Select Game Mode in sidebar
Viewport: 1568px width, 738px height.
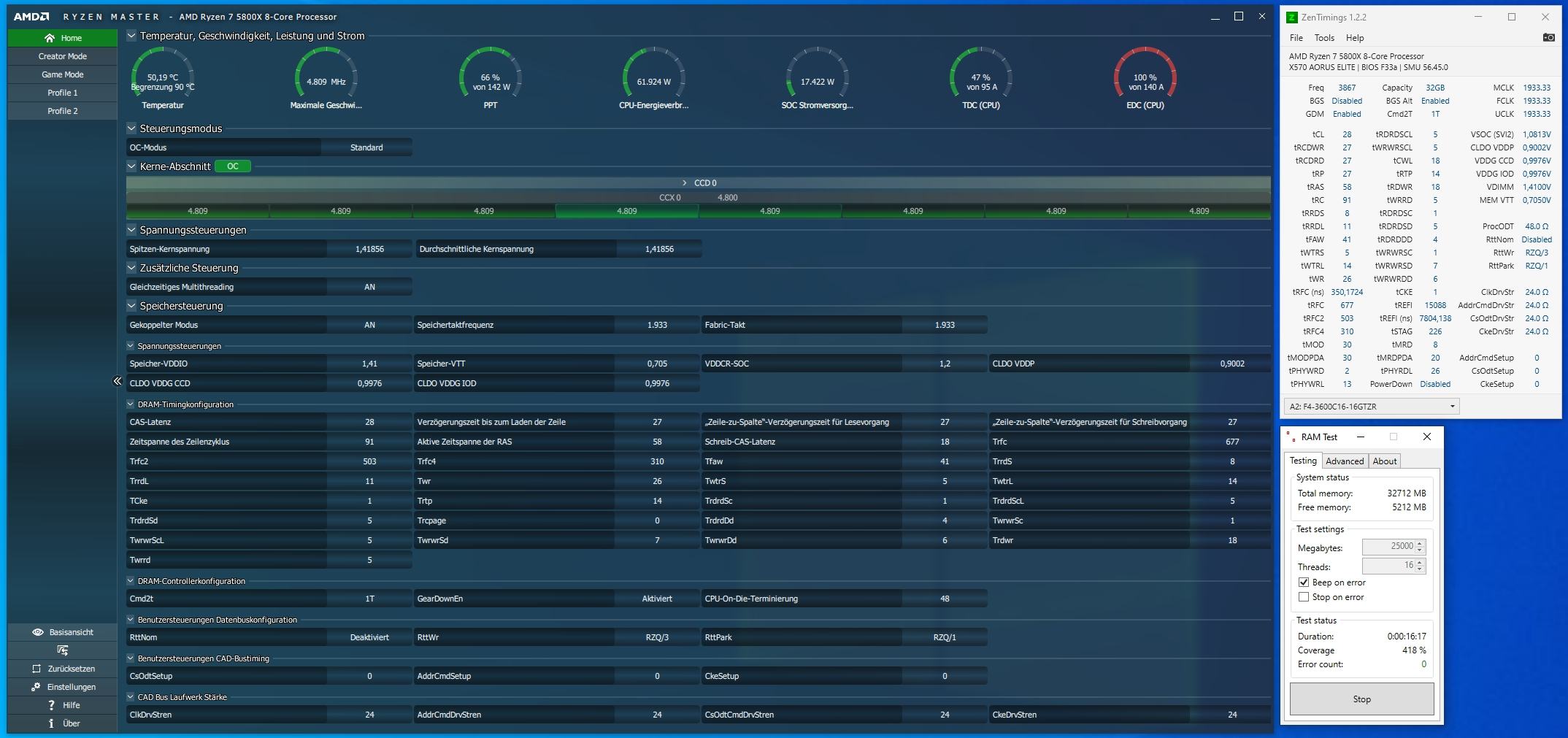tap(63, 74)
